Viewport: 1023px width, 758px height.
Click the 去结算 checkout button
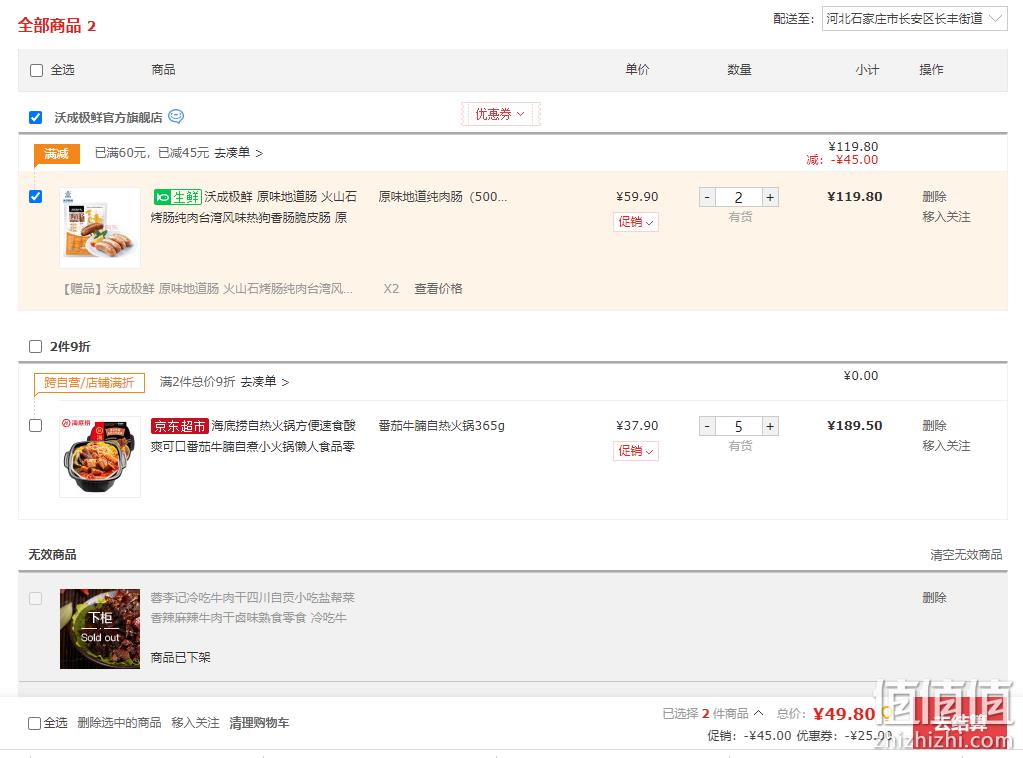[959, 722]
